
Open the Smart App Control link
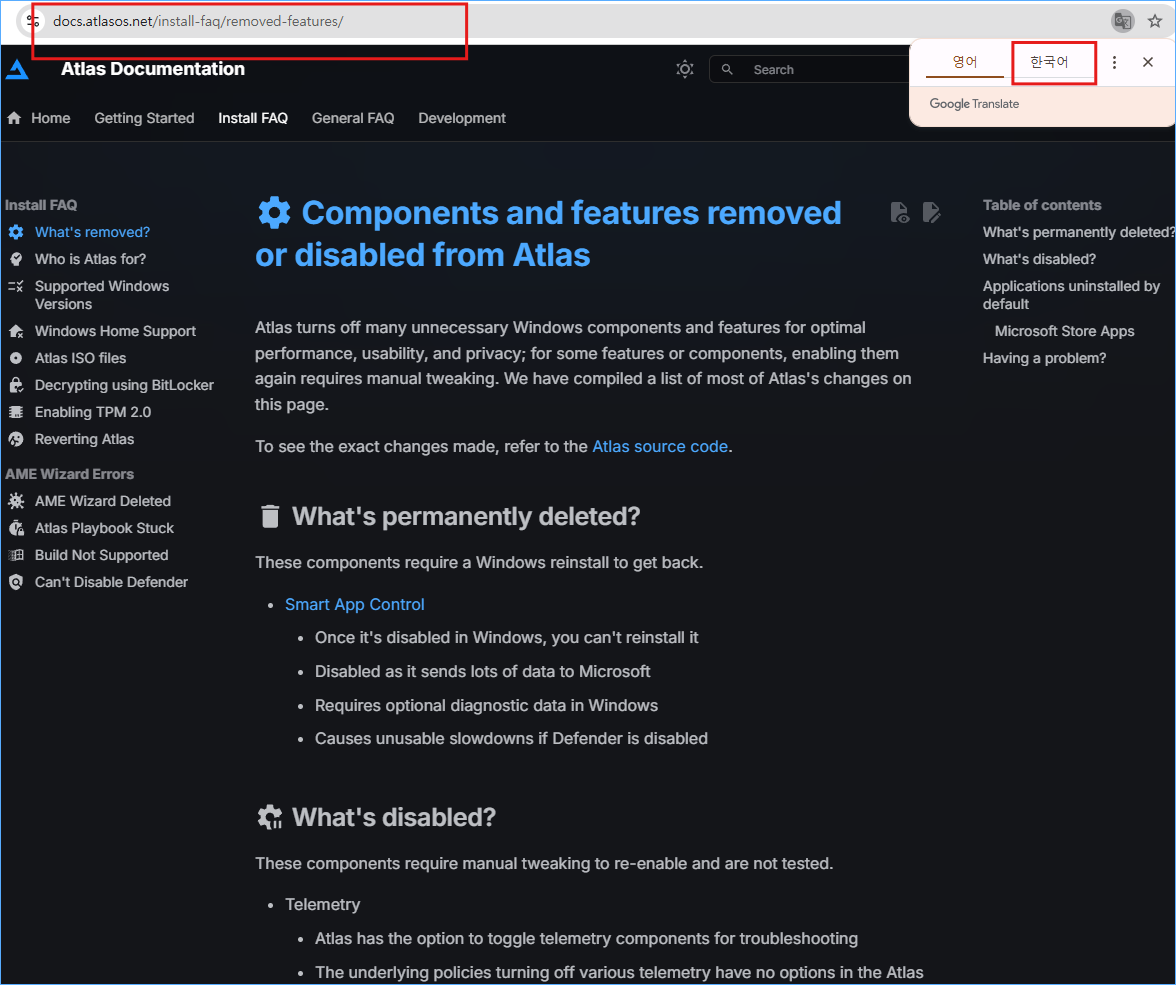355,605
